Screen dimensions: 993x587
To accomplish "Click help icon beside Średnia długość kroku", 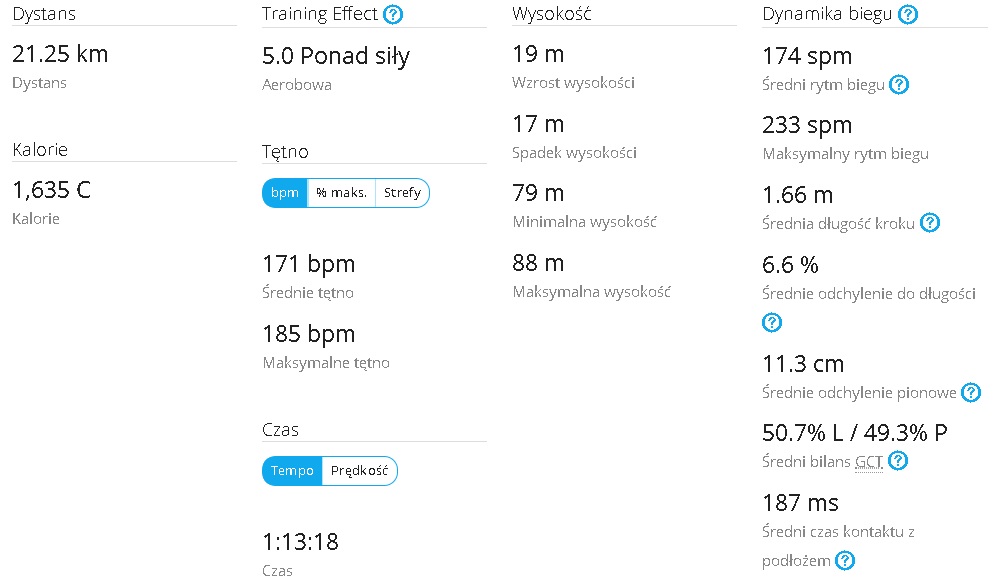I will 930,222.
